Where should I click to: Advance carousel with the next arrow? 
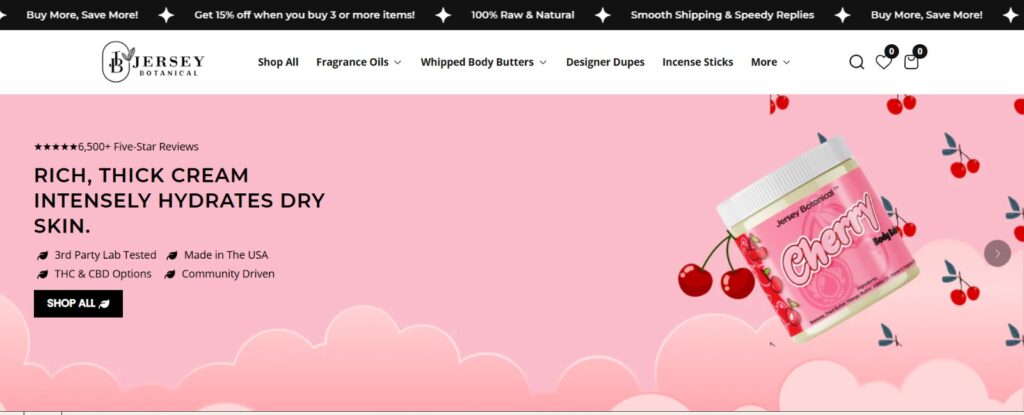coord(997,254)
